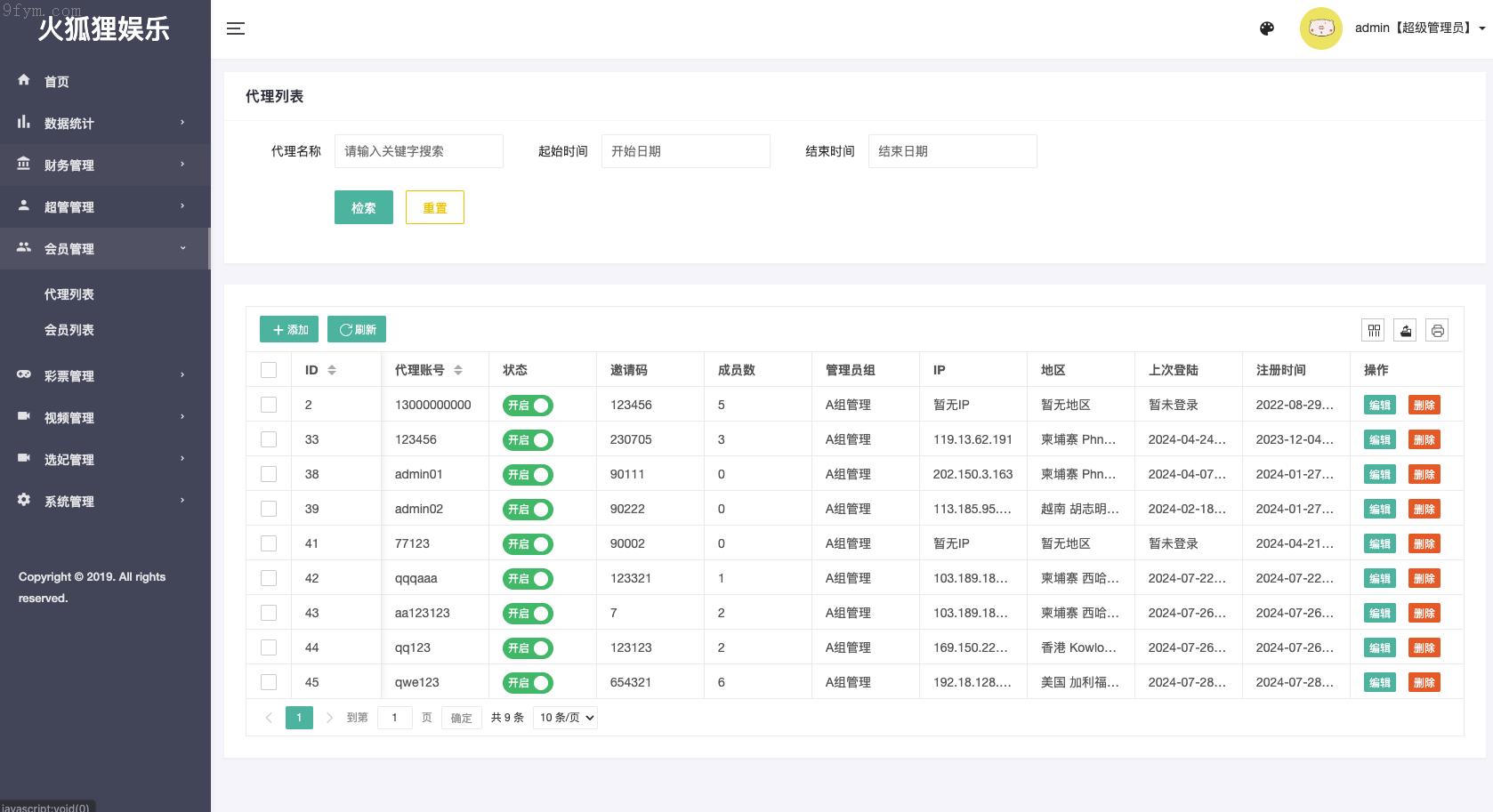Viewport: 1493px width, 812px height.
Task: Sort the table by ID column
Action: (x=332, y=370)
